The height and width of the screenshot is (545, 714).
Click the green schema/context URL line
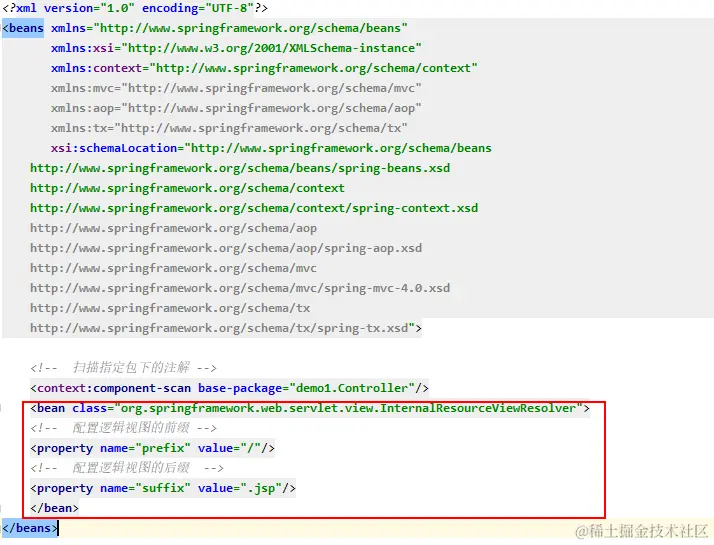[x=187, y=188]
